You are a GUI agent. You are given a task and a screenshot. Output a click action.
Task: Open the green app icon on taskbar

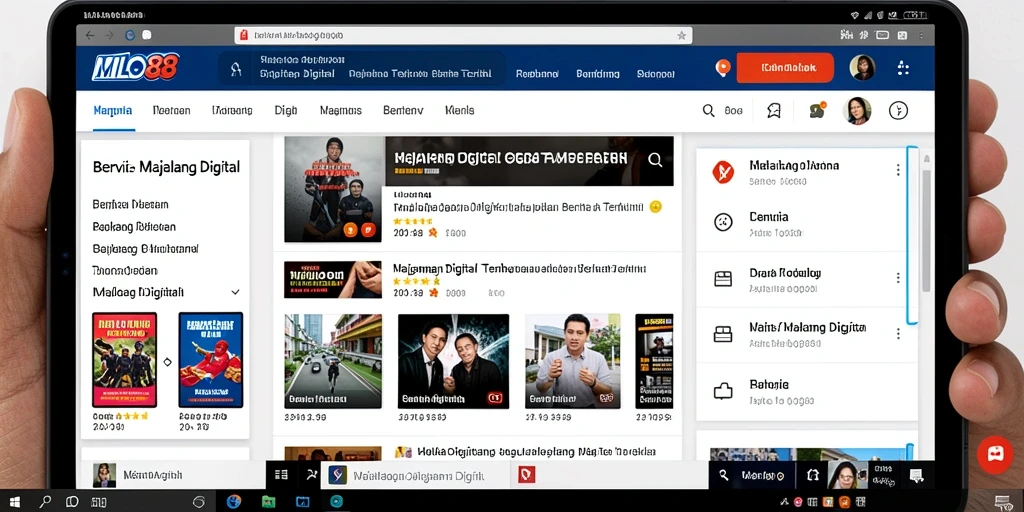(268, 502)
